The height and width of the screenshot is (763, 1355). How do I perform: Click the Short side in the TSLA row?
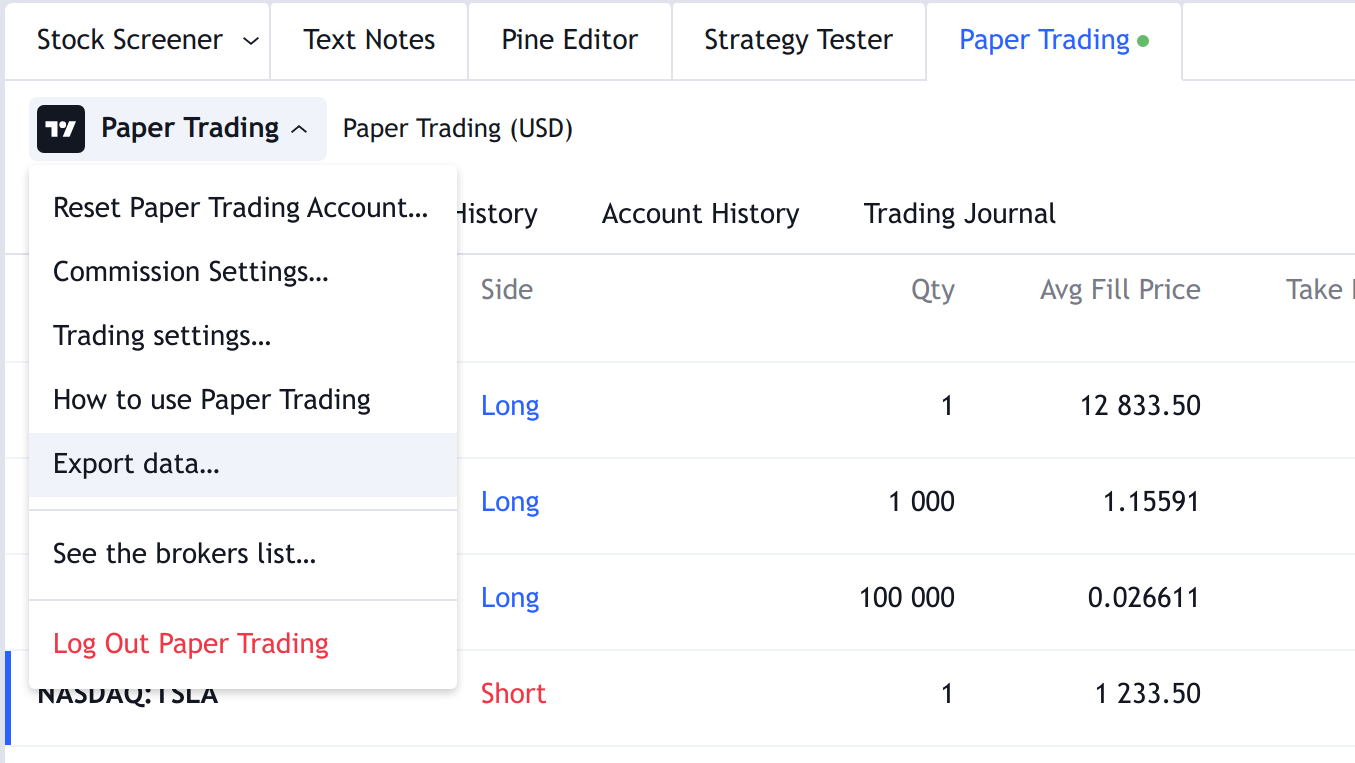(x=513, y=694)
